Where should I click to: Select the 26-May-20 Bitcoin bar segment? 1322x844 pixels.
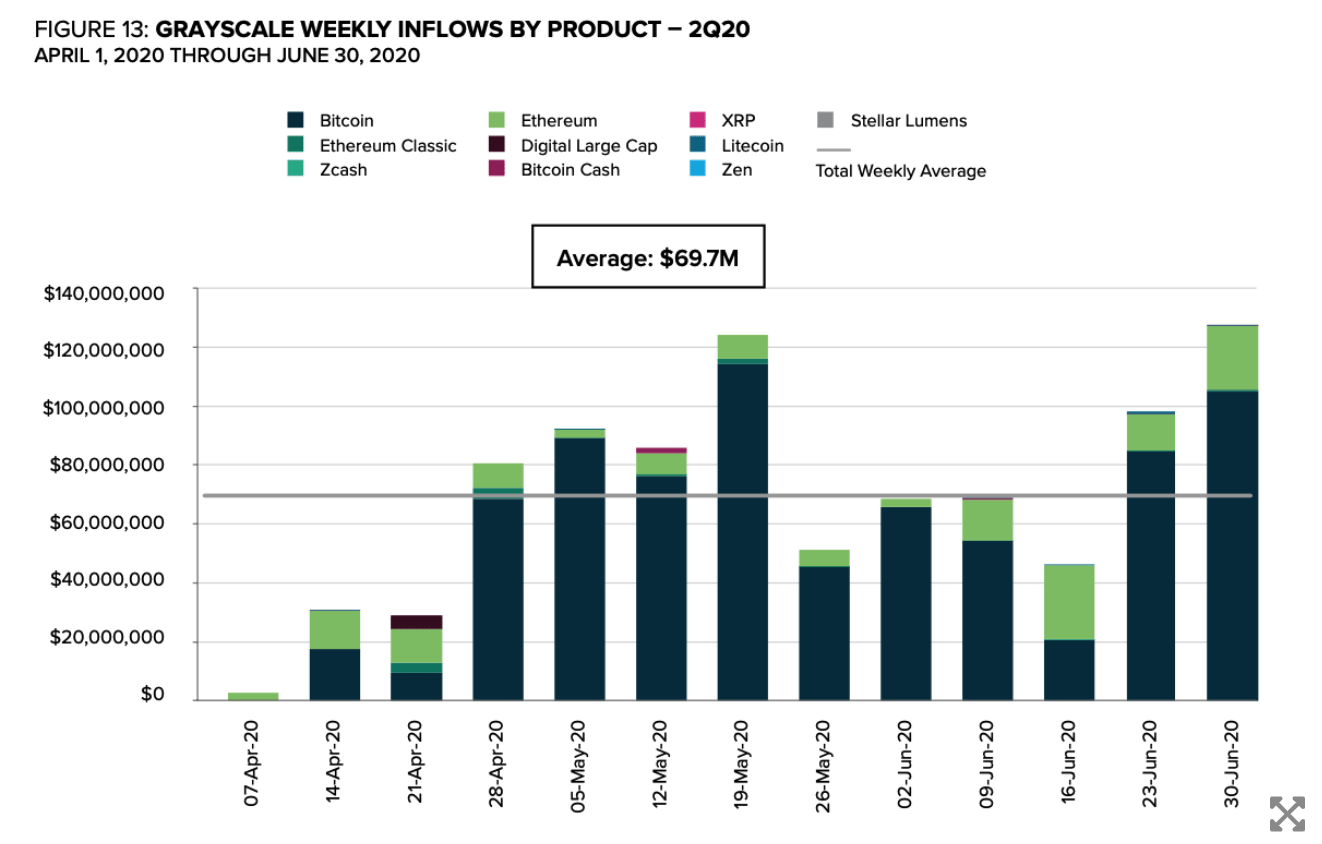824,634
